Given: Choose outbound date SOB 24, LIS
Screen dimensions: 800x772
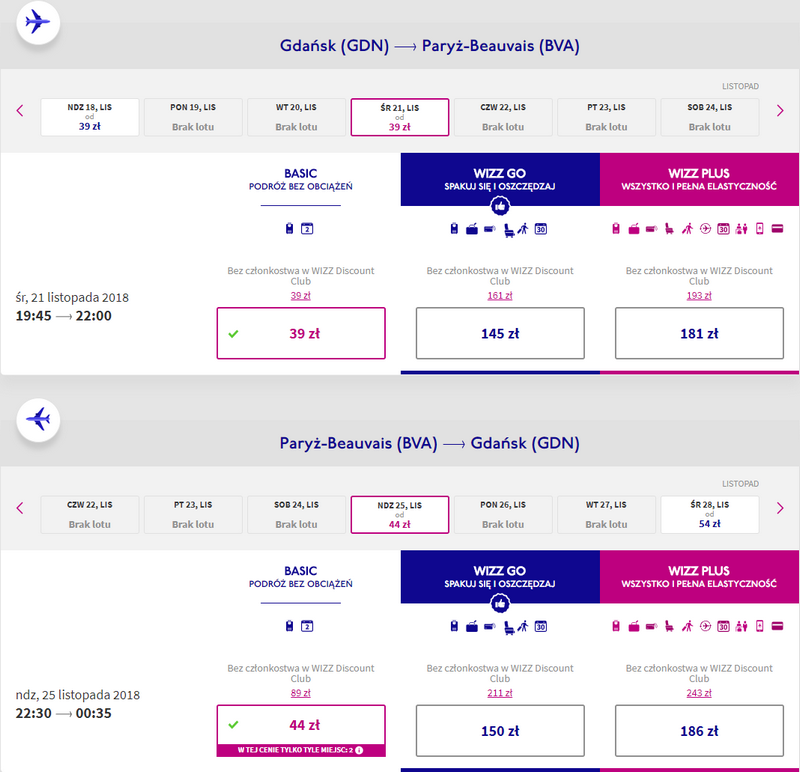Looking at the screenshot, I should pyautogui.click(x=710, y=117).
